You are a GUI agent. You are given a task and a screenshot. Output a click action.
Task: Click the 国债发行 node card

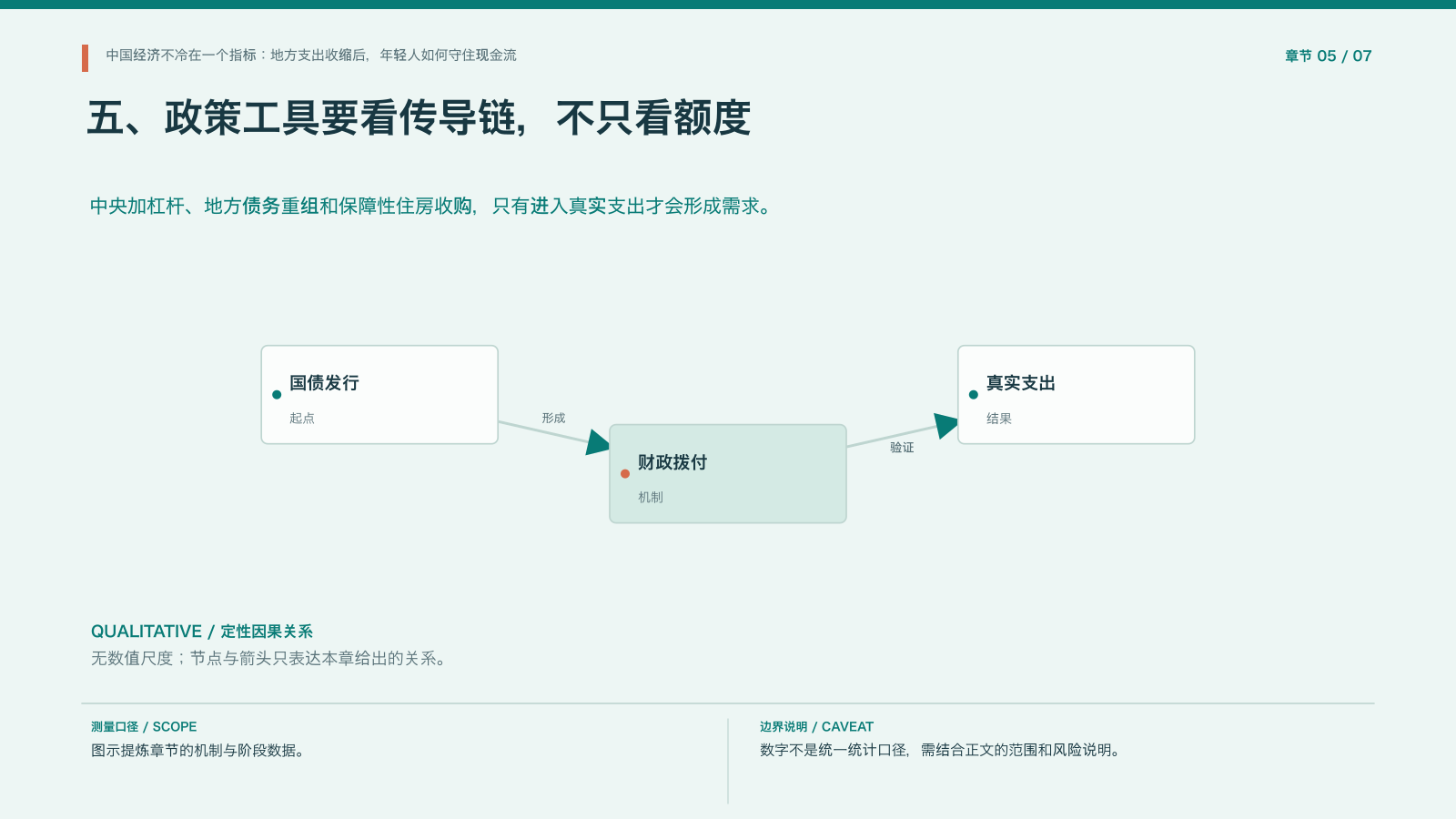(x=379, y=395)
